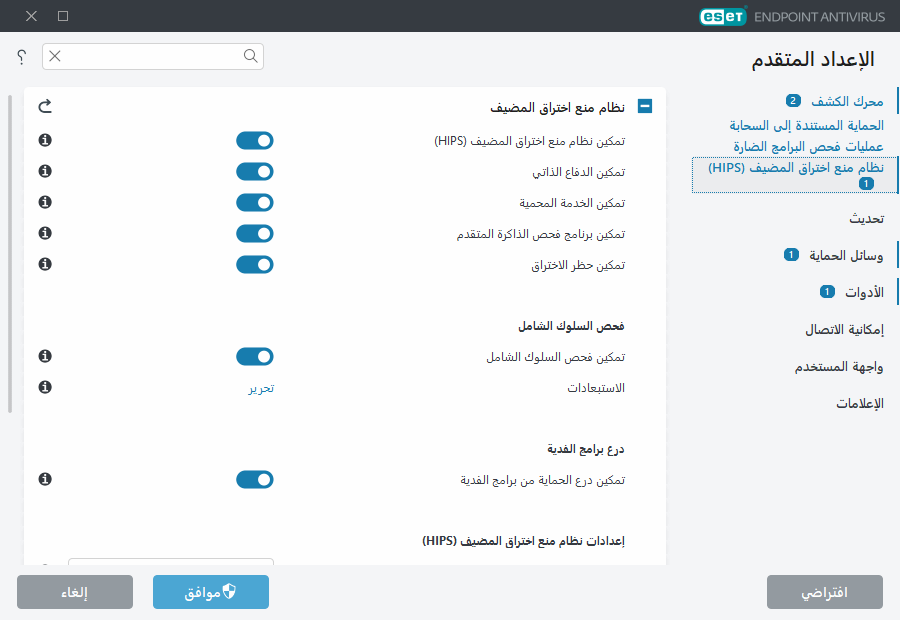The height and width of the screenshot is (620, 900).
Task: Collapse the نظام منع اختراق المضيف section
Action: (x=645, y=106)
